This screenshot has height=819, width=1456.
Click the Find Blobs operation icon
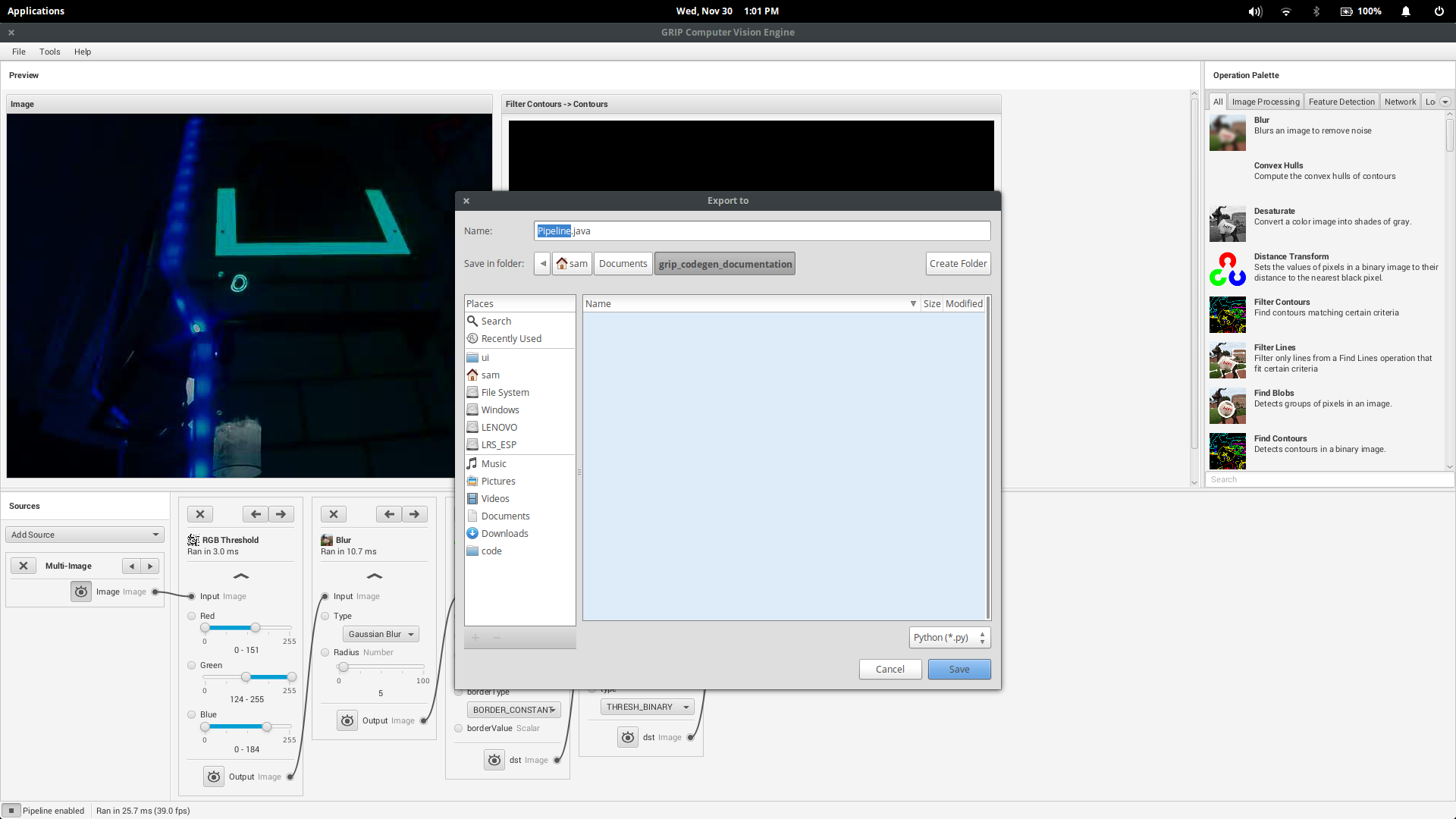[x=1227, y=406]
